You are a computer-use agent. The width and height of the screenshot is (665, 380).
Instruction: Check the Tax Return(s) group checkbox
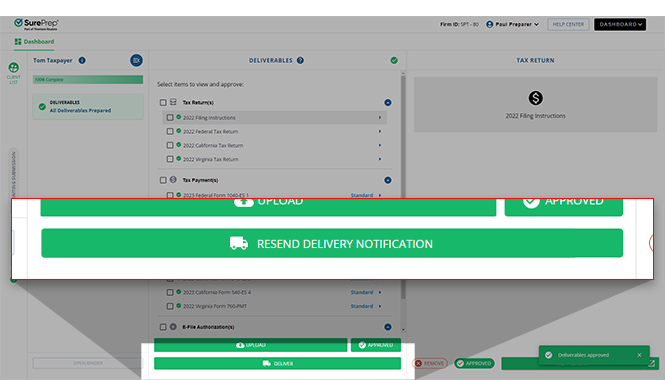coord(163,102)
